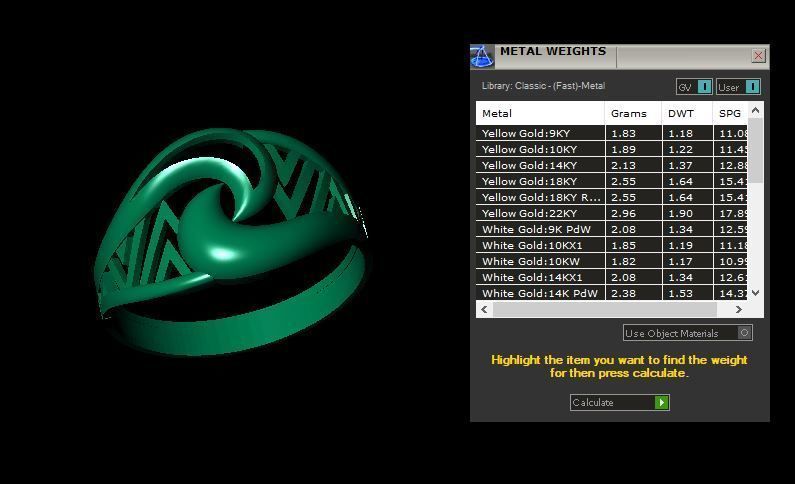Screen dimensions: 795x484
Task: Sort by Metal column header
Action: (540, 113)
